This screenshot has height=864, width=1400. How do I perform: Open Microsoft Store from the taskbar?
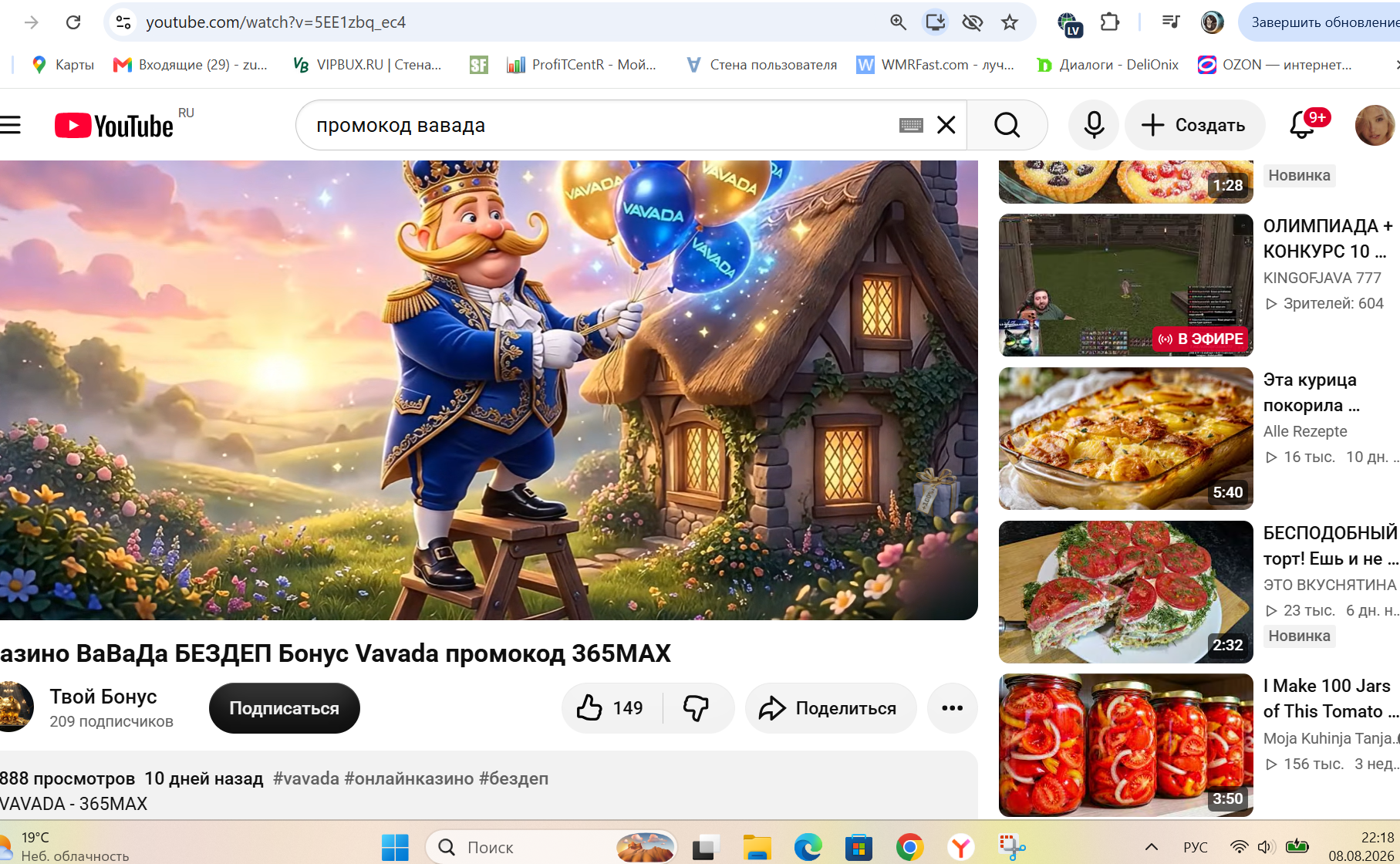(x=859, y=848)
